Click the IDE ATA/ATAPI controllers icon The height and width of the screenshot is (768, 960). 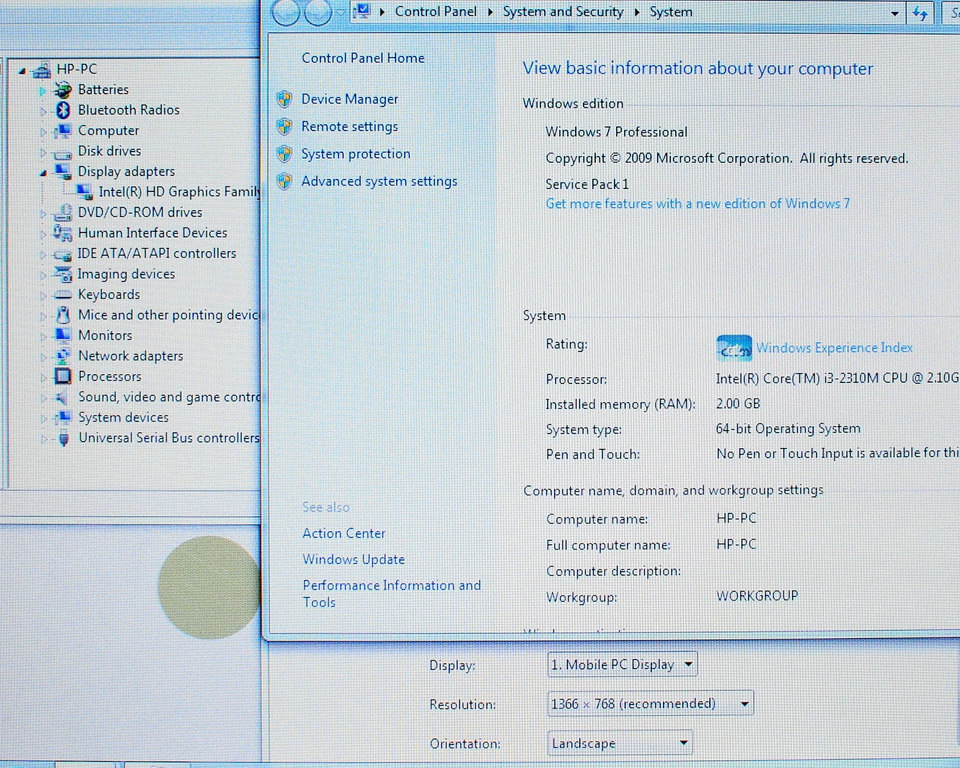coord(62,254)
